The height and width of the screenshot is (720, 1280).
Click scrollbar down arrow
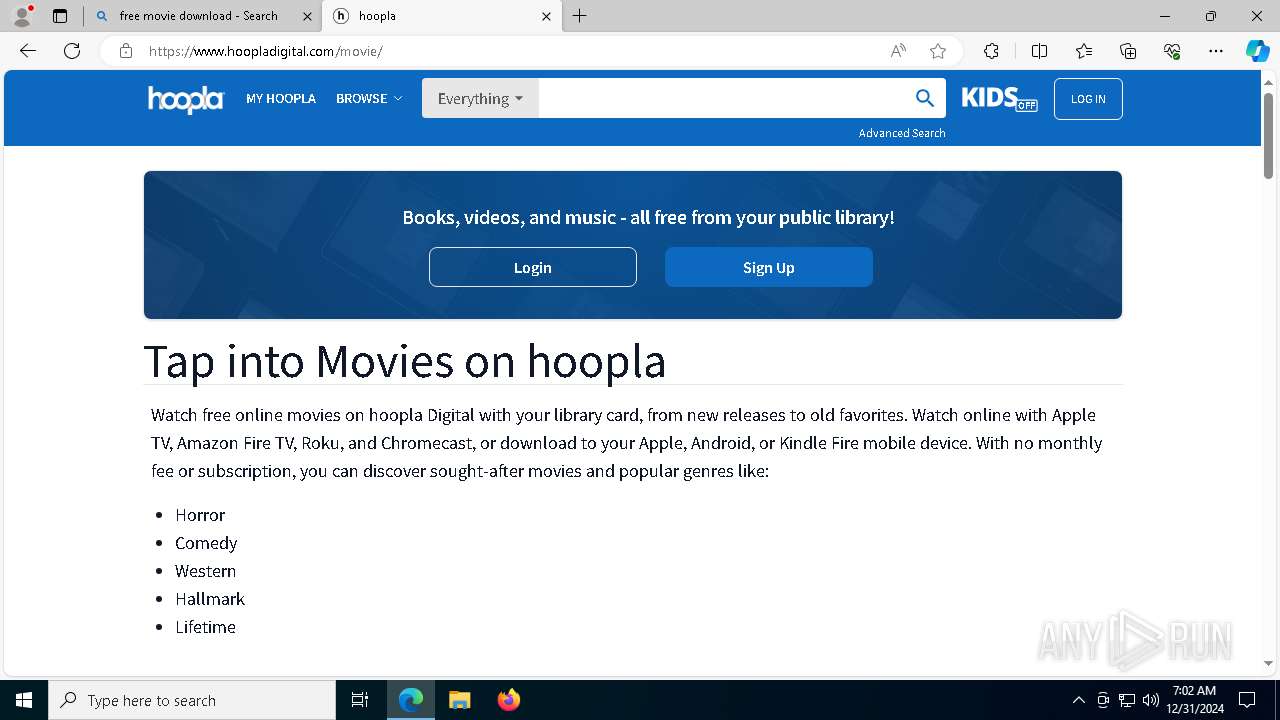[x=1269, y=663]
